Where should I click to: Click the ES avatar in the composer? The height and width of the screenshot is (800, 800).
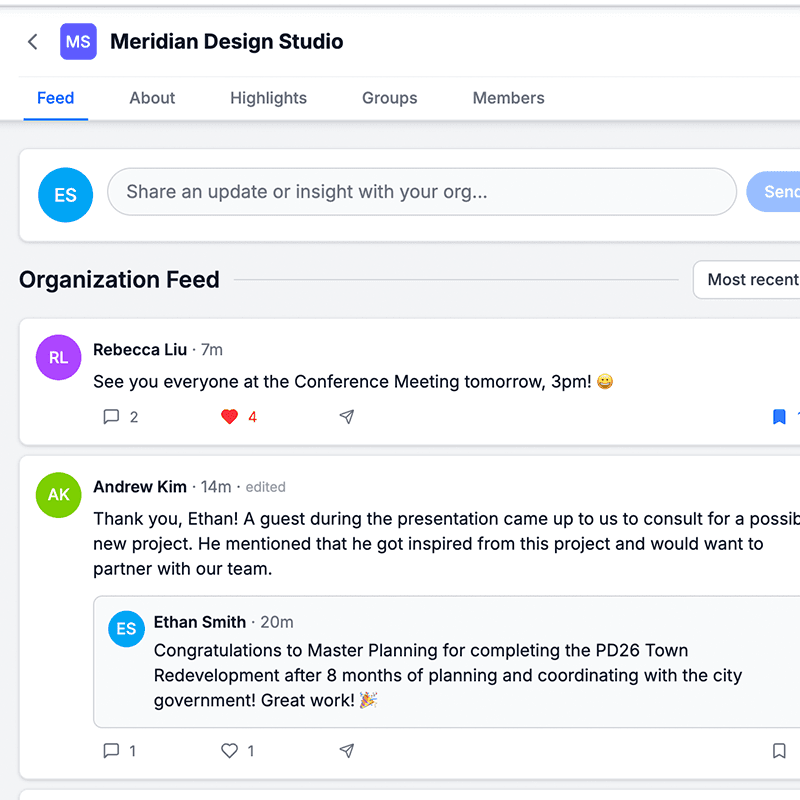point(65,195)
